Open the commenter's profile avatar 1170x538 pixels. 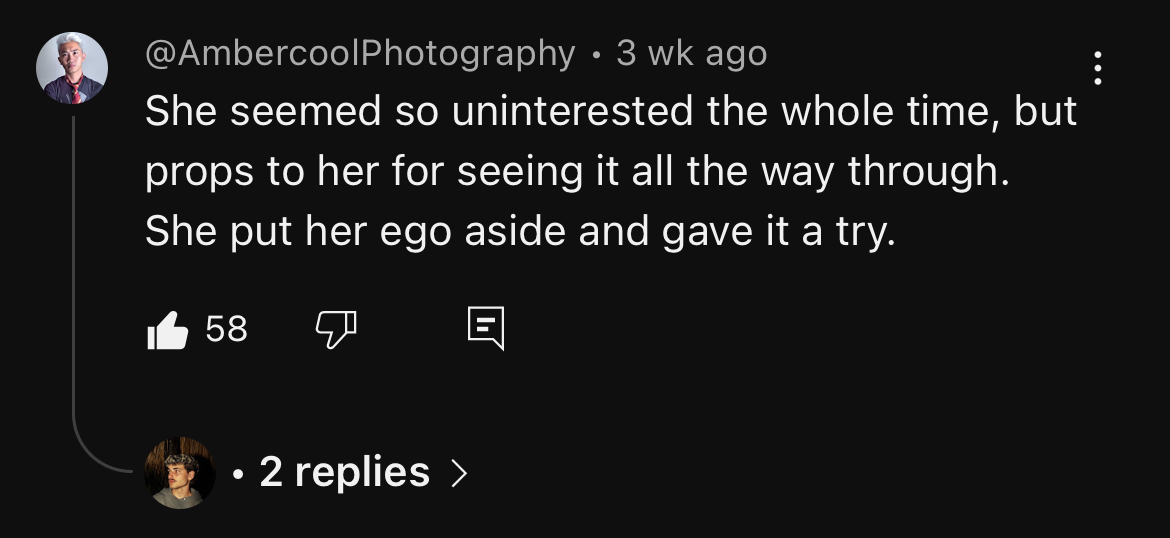coord(72,68)
